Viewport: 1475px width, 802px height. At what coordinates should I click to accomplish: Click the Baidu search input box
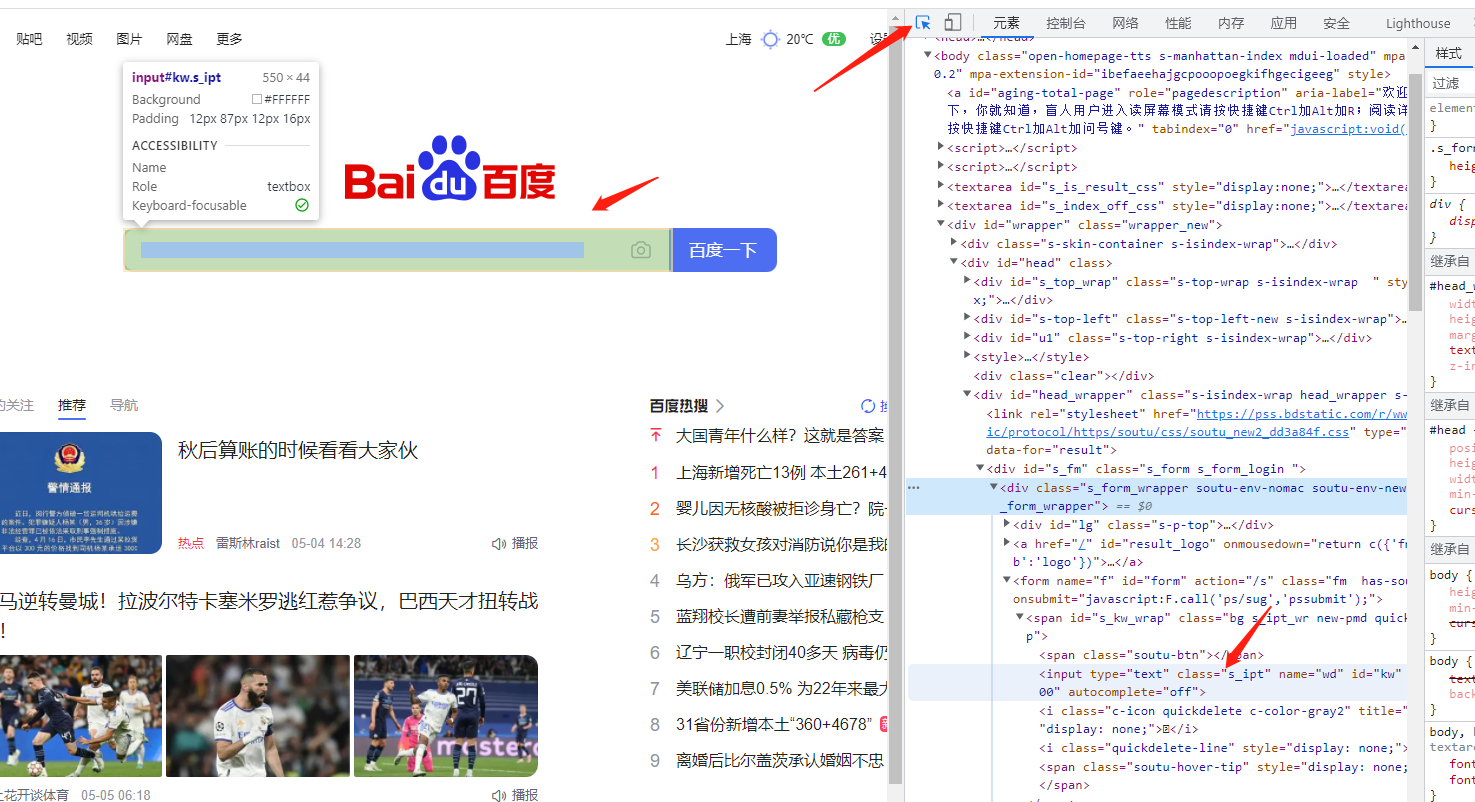(397, 250)
